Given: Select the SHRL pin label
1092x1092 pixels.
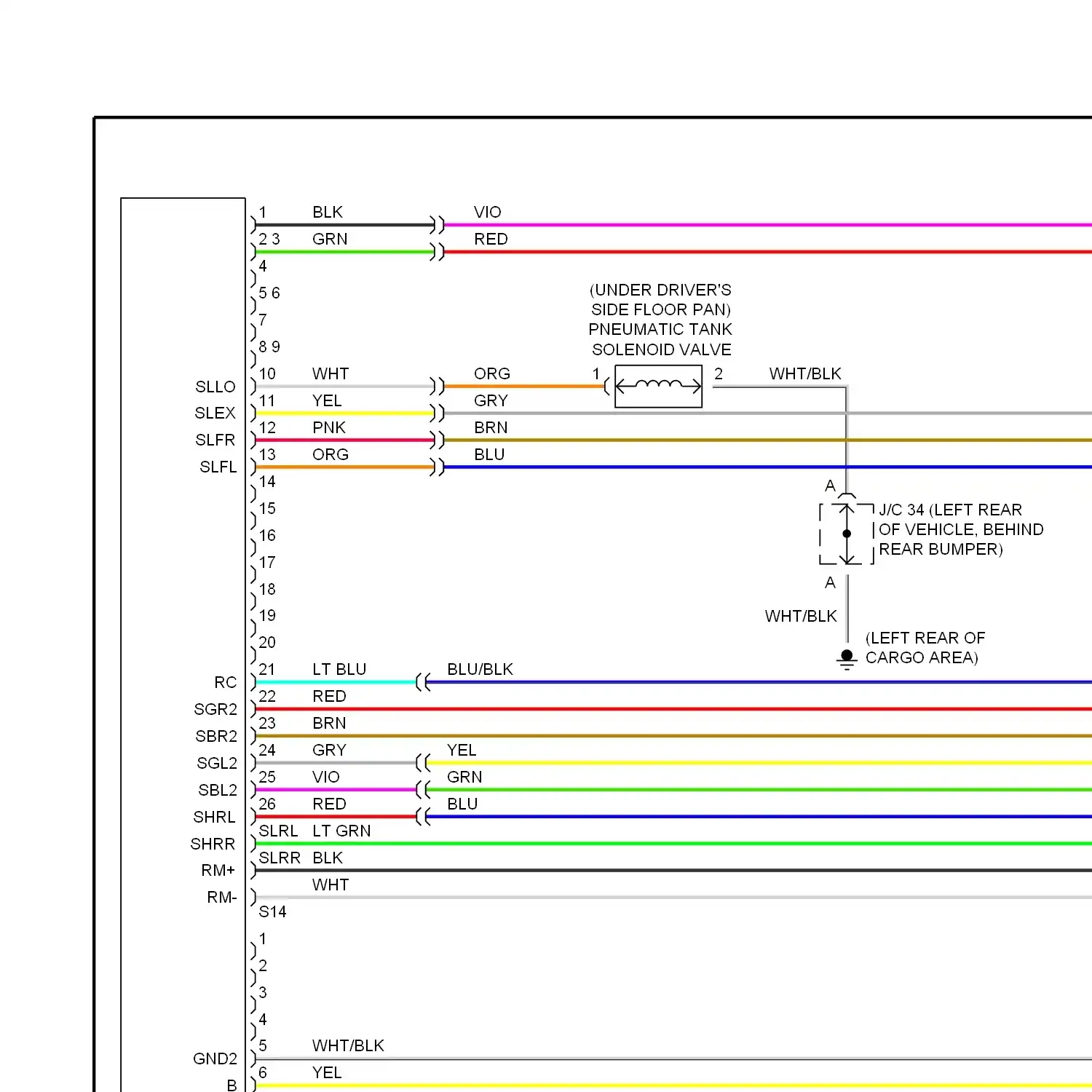Looking at the screenshot, I should 214,817.
